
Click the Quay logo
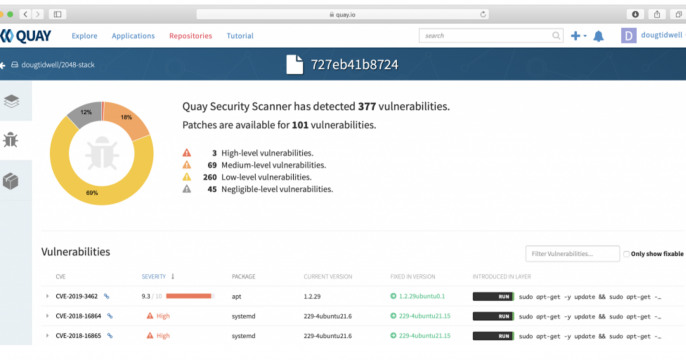(x=25, y=36)
